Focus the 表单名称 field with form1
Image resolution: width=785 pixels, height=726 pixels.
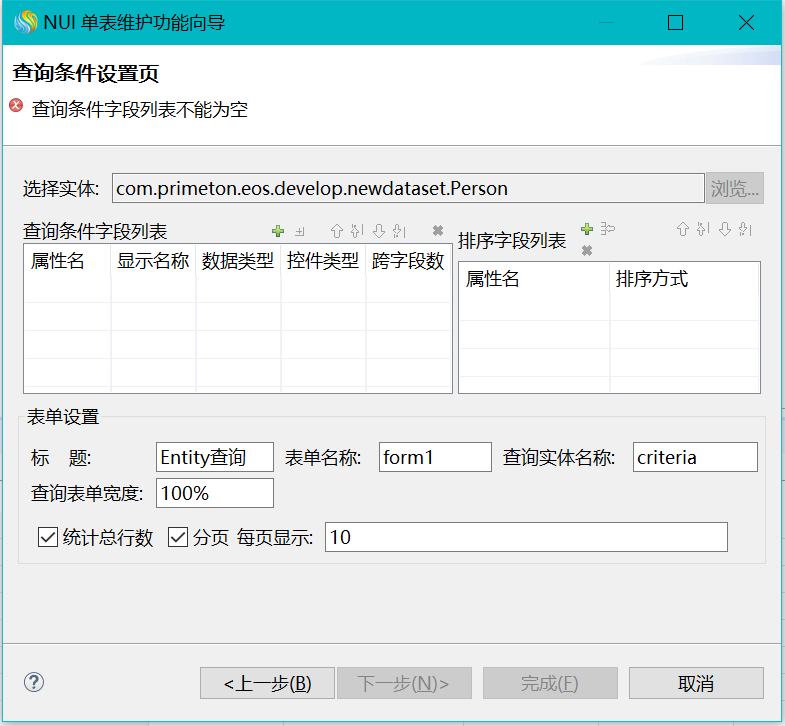tap(435, 458)
